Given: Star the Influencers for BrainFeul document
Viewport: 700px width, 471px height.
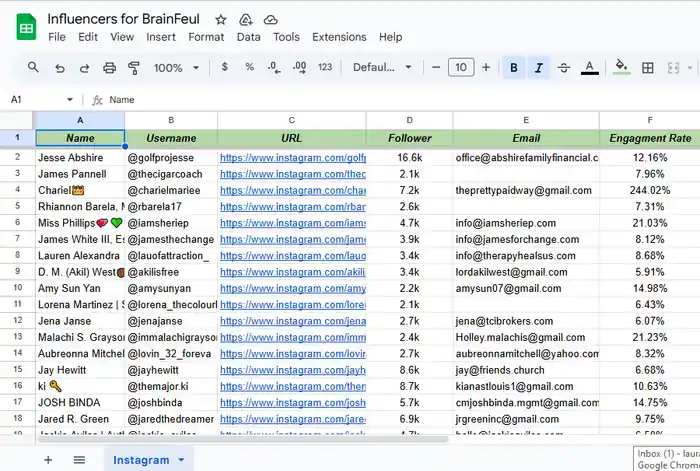Looking at the screenshot, I should coord(221,20).
